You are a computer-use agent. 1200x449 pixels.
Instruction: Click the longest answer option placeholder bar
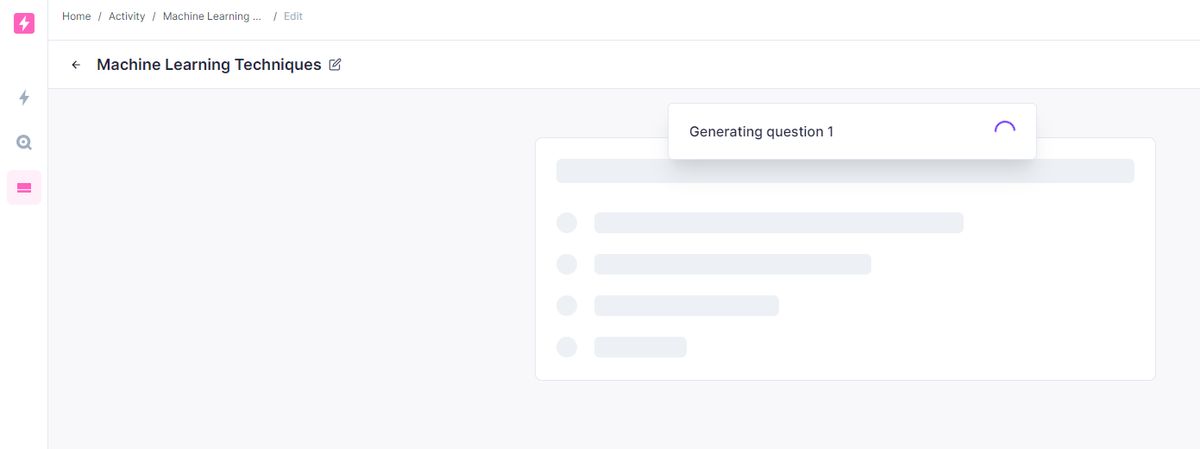tap(778, 222)
